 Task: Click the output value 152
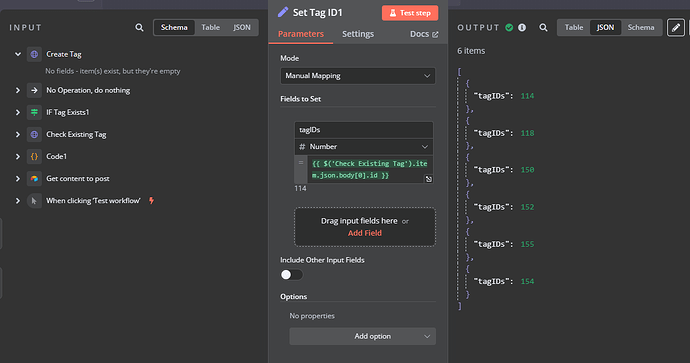click(527, 207)
